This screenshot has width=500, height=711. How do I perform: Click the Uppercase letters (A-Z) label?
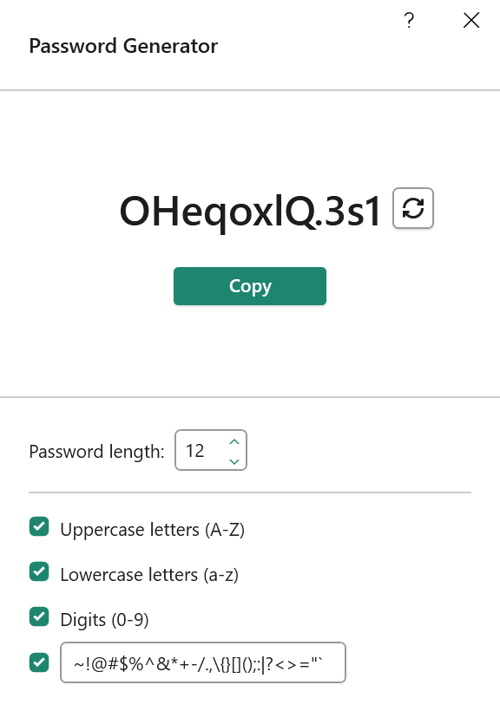tap(152, 530)
